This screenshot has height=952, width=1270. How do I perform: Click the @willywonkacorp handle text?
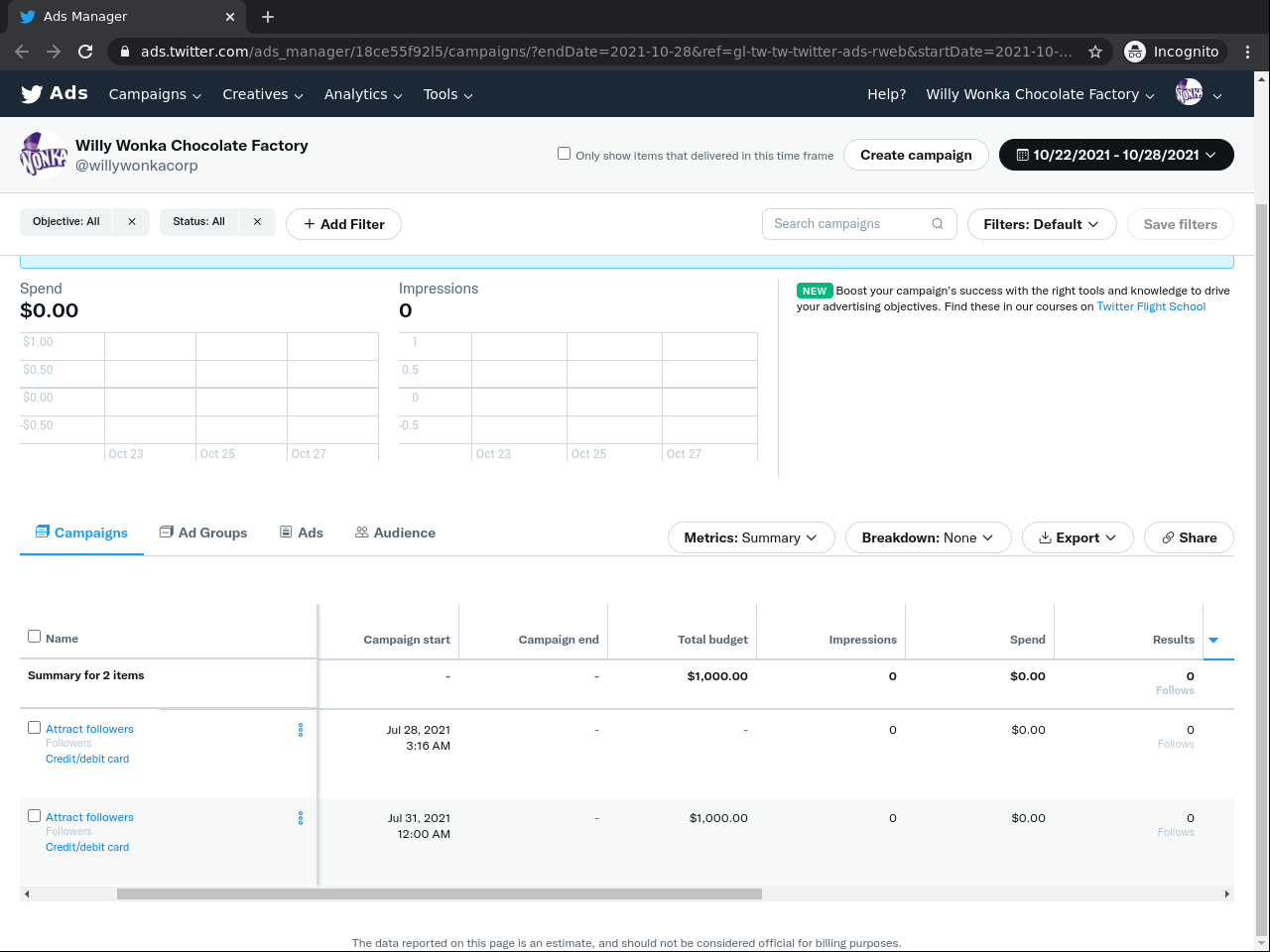137,166
